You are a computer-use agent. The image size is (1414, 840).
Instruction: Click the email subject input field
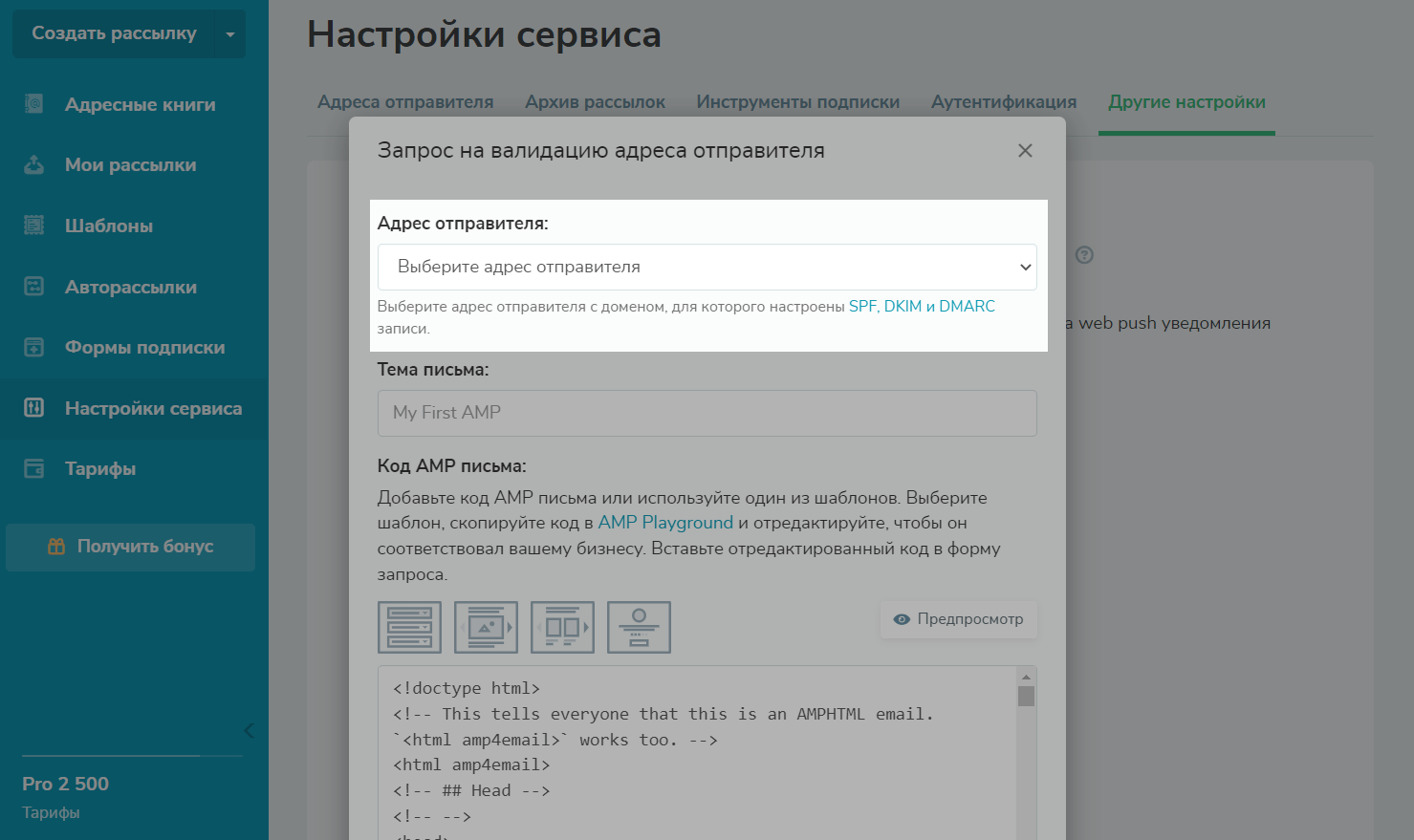707,413
